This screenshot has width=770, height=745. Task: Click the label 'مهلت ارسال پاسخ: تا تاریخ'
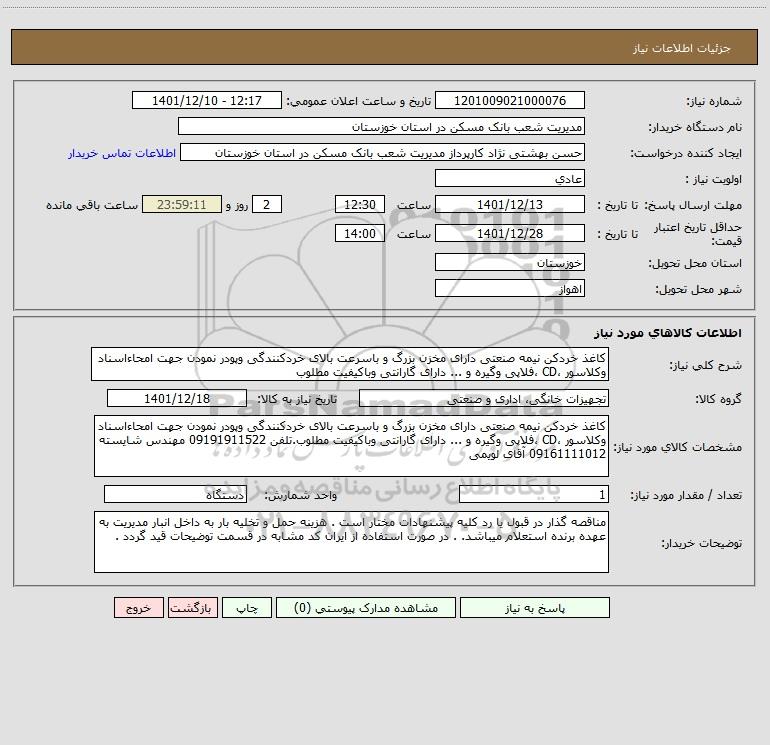point(670,205)
